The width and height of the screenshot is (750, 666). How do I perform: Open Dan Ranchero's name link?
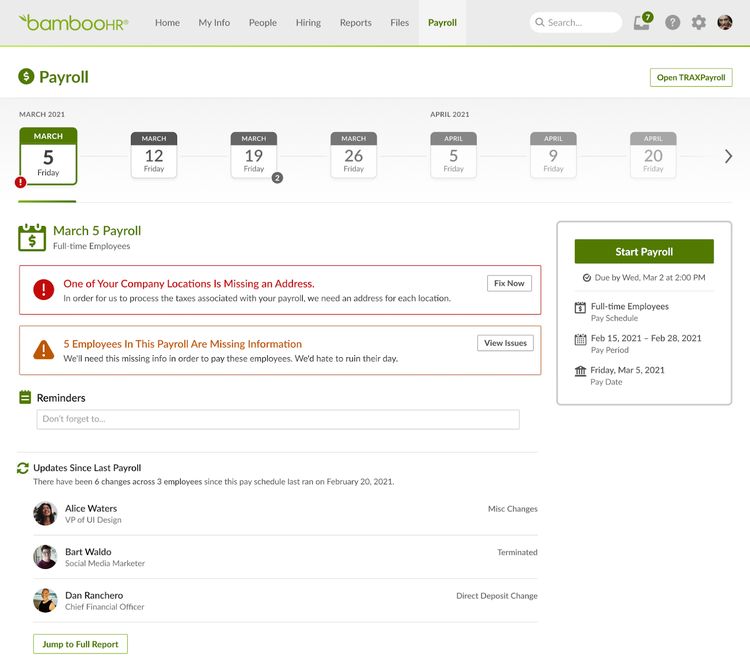coord(94,595)
